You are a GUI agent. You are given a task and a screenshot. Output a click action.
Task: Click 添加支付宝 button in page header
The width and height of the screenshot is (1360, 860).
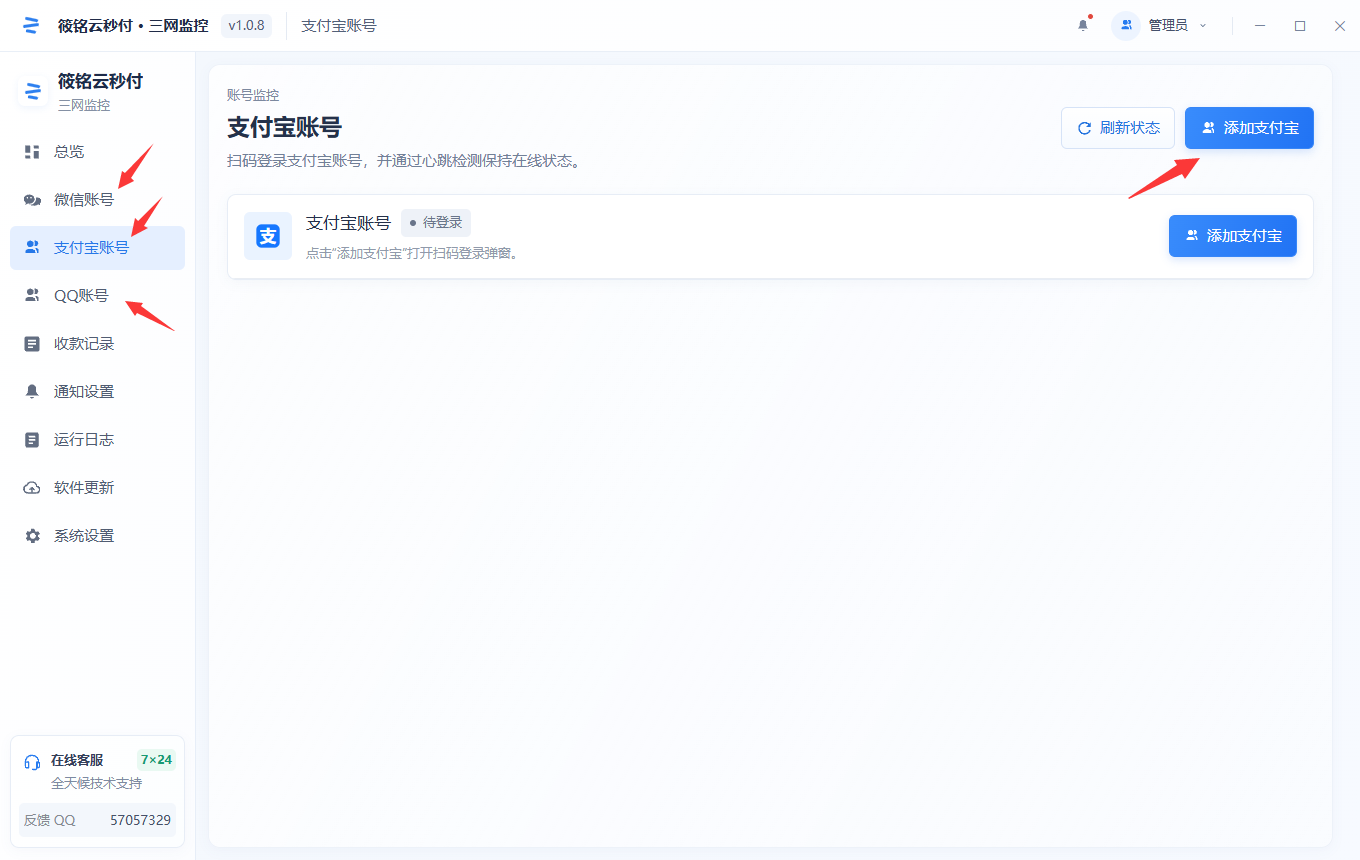point(1249,128)
